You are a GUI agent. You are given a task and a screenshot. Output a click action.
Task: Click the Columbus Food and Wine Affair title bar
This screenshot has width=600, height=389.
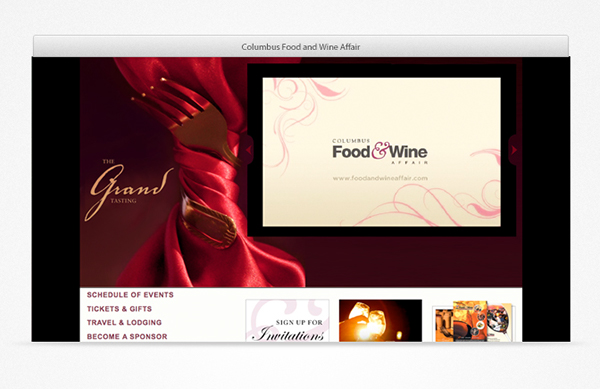pyautogui.click(x=301, y=47)
